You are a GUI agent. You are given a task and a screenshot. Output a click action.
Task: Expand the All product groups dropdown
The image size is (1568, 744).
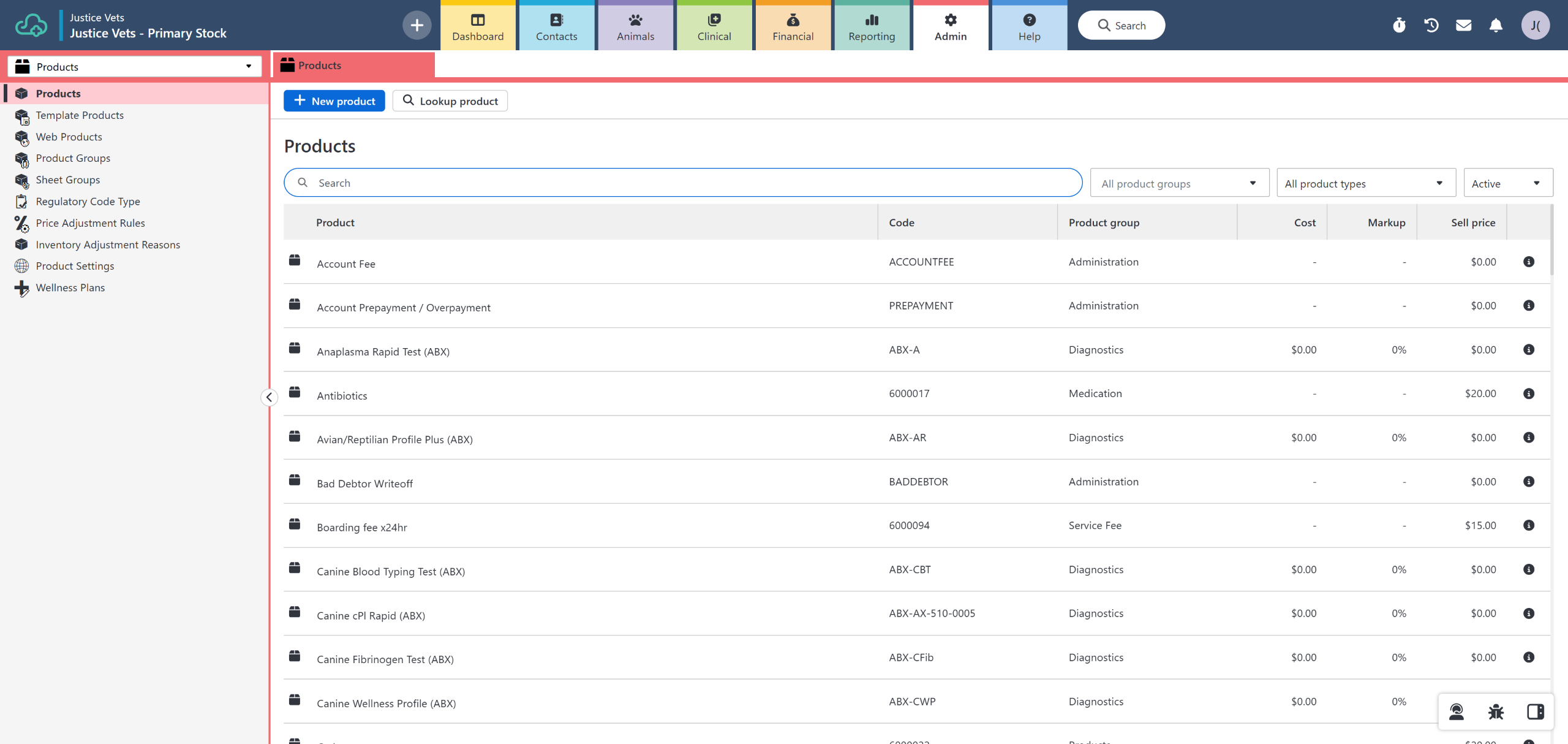[1179, 183]
